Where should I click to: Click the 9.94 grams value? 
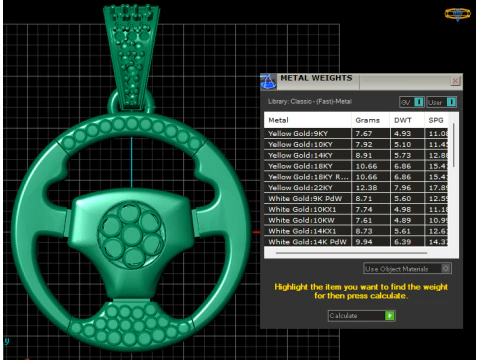pyautogui.click(x=364, y=242)
